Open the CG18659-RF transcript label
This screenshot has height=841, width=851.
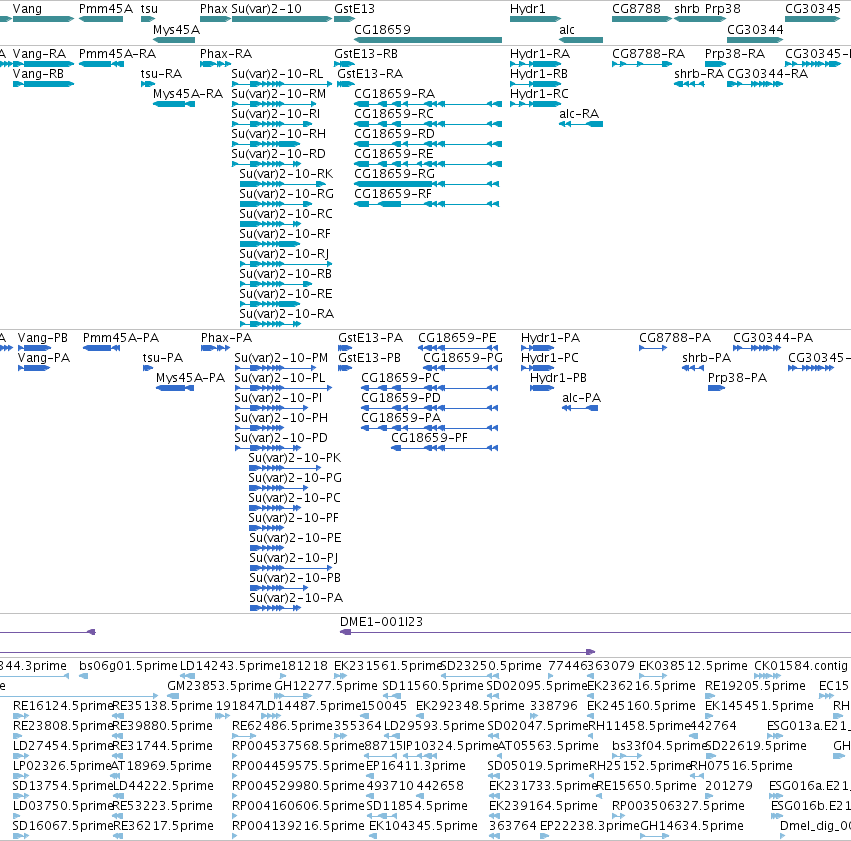pyautogui.click(x=393, y=194)
